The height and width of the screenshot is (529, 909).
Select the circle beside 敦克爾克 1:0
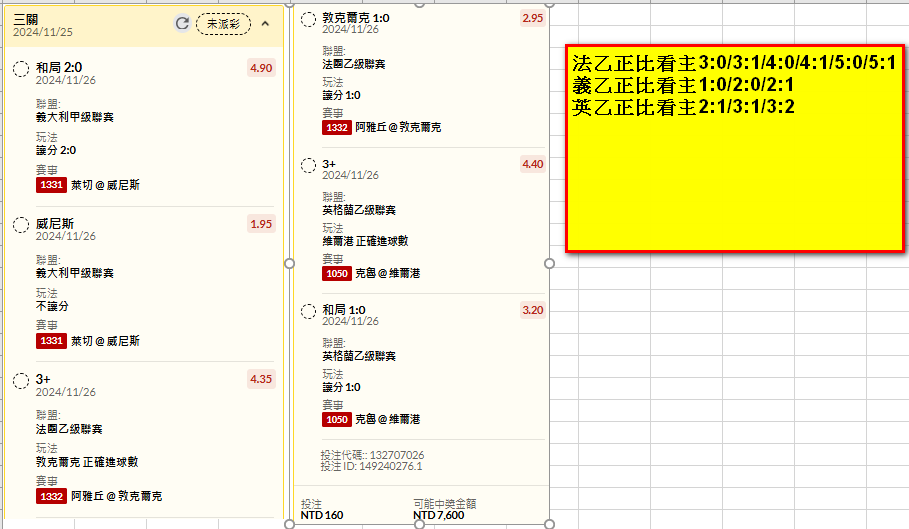pyautogui.click(x=308, y=18)
